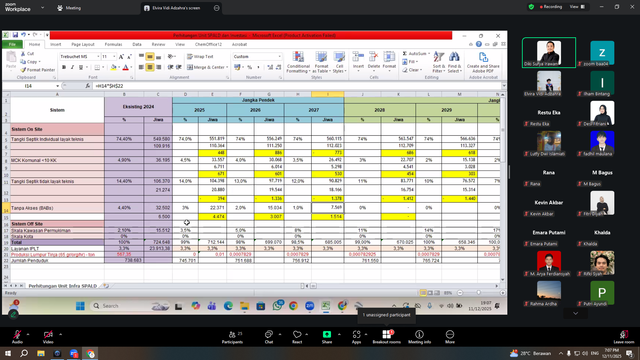Select Diki Surya Irawan's video thumbnail
Viewport: 640px width, 360px height.
[549, 52]
